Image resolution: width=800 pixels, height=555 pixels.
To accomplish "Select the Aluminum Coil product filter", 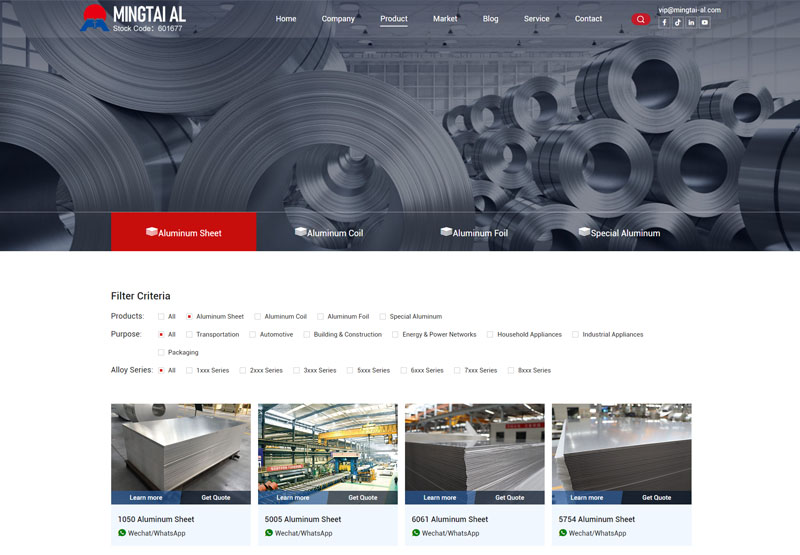I will point(258,317).
